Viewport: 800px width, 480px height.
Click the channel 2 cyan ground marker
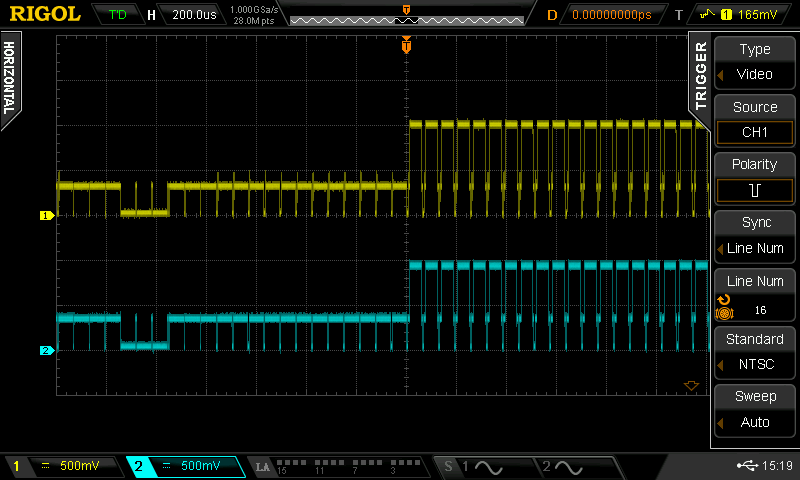click(x=45, y=350)
